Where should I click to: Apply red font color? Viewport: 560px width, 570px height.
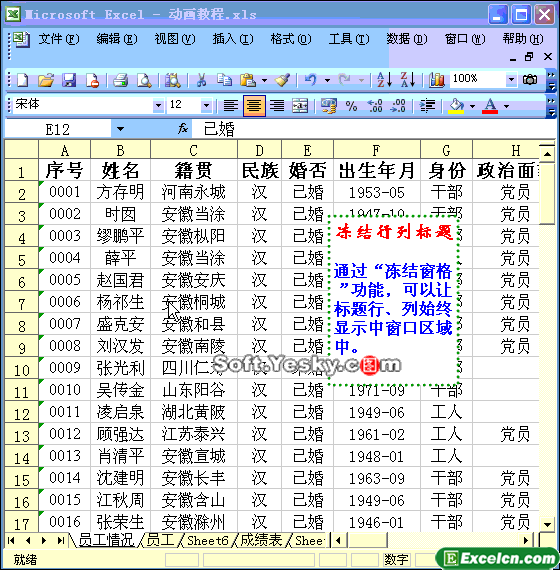coord(490,106)
